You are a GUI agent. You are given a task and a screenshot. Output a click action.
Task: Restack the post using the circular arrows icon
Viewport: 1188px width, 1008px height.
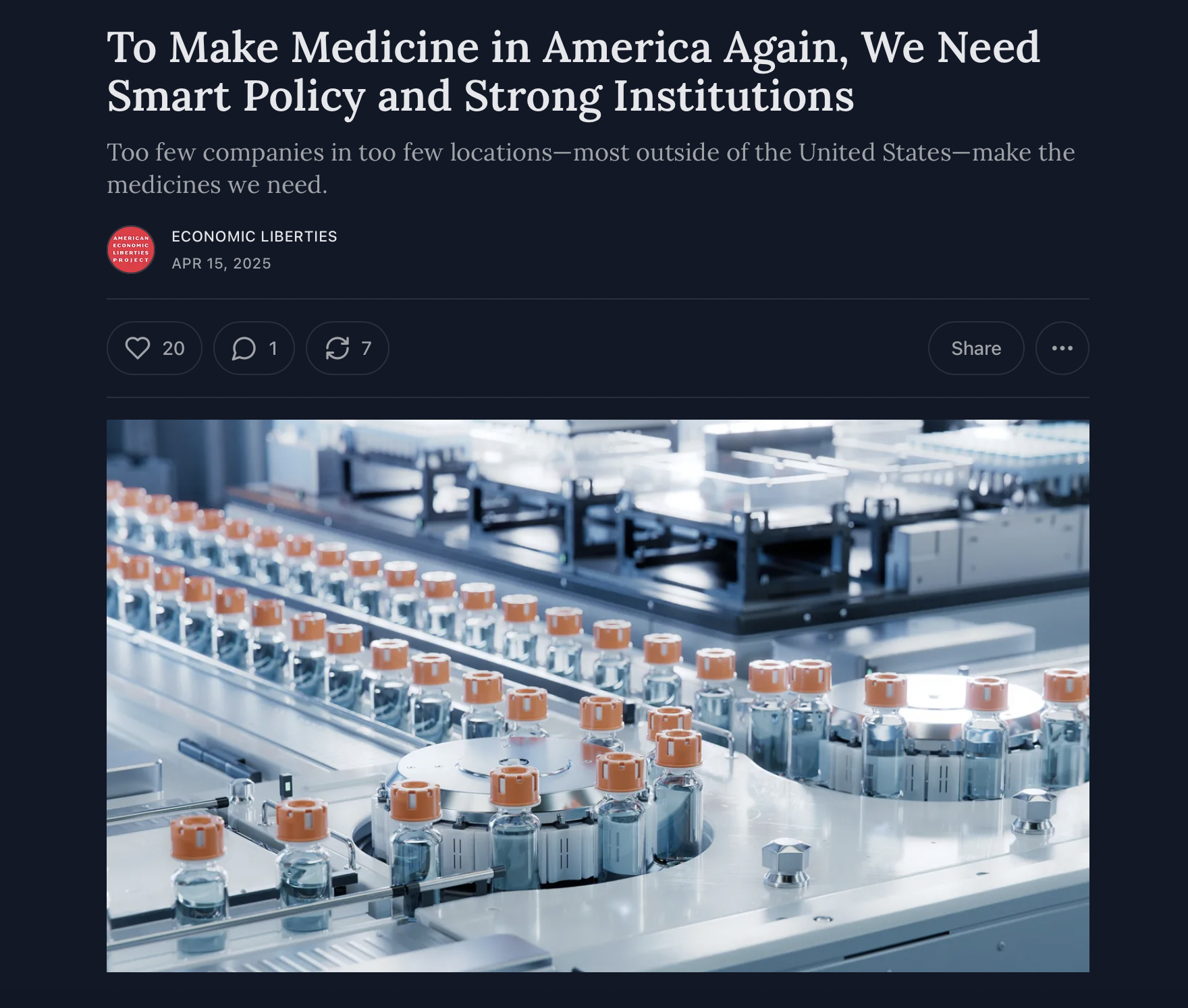(x=337, y=348)
